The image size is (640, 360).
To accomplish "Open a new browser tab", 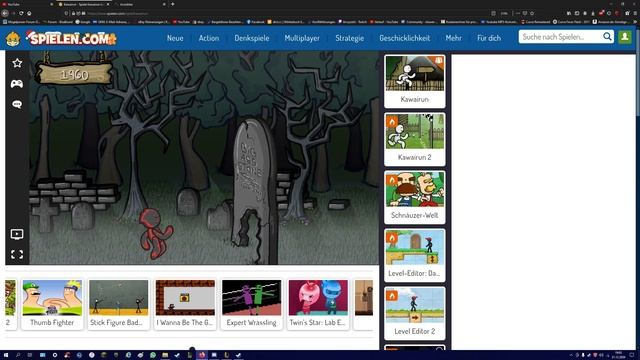I will pos(173,4).
